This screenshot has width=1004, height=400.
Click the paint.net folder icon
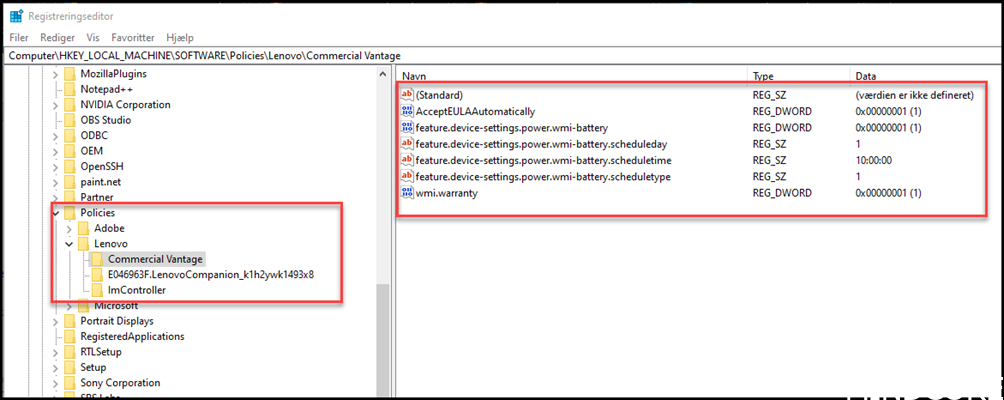pyautogui.click(x=69, y=181)
